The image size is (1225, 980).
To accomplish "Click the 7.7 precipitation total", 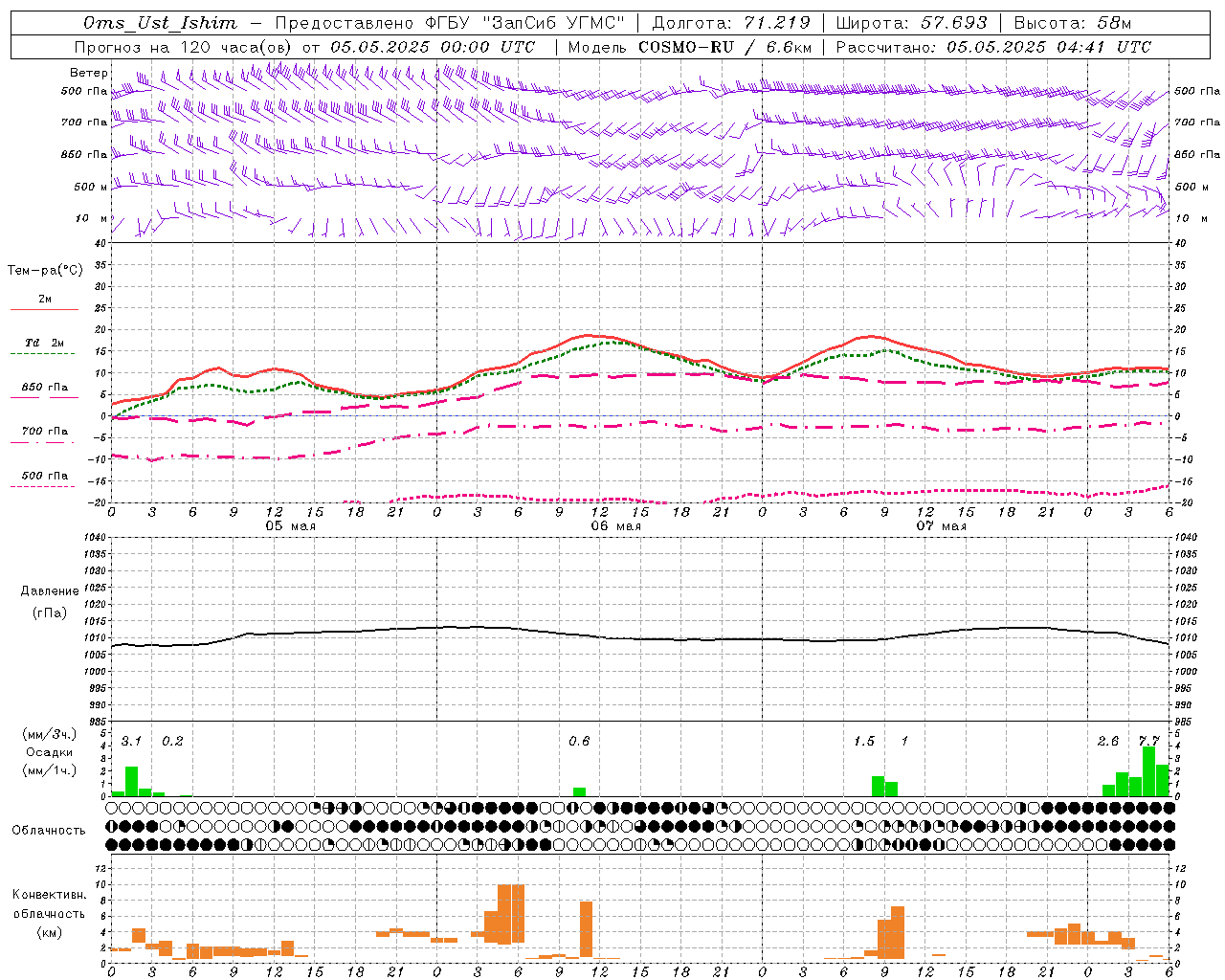I will pos(1148,742).
